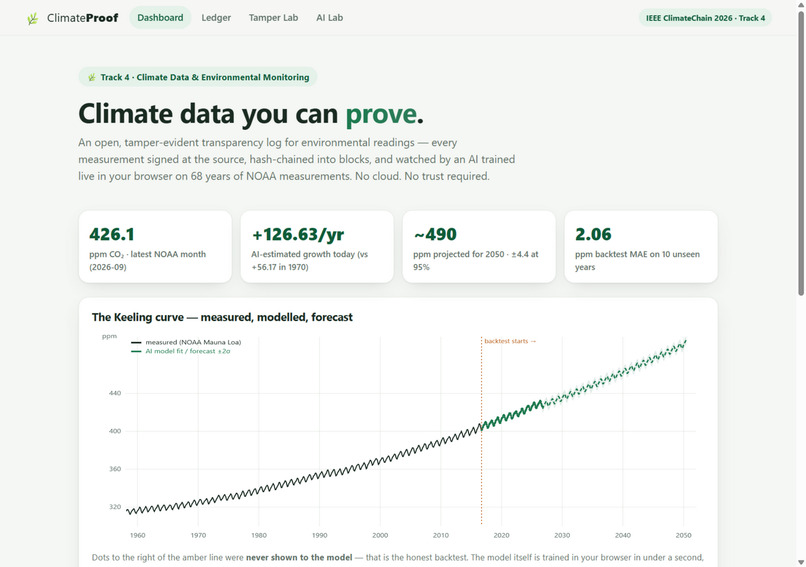Screen dimensions: 806x567
Task: Click the leaf icon in Track 4 pill
Action: [x=92, y=77]
